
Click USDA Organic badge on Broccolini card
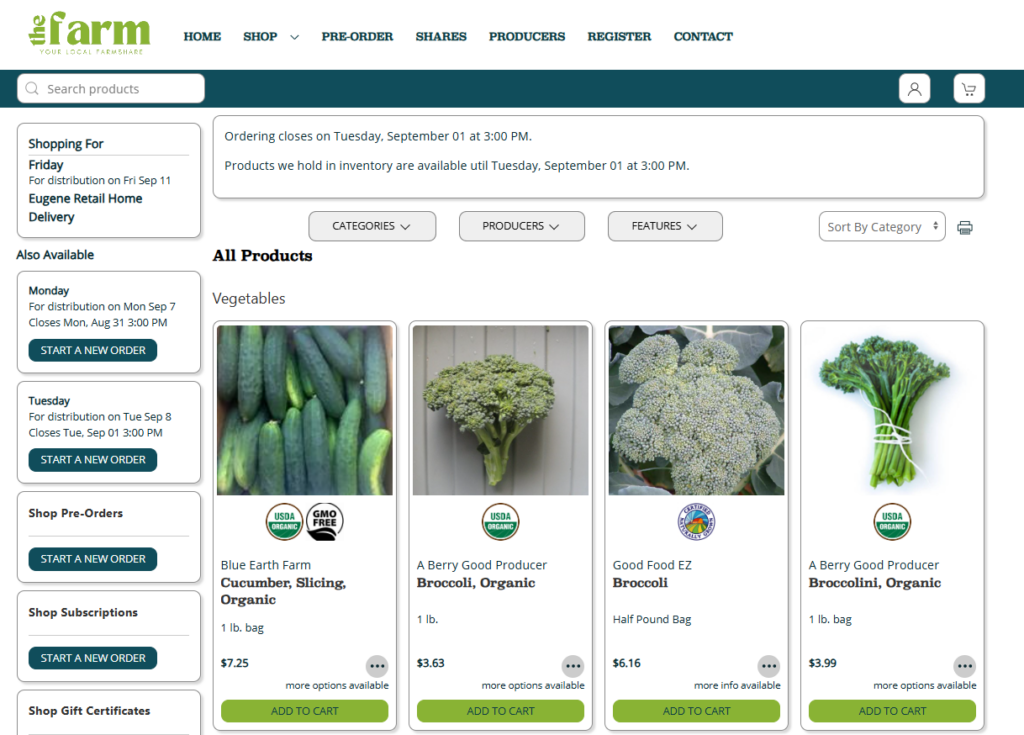pos(892,521)
